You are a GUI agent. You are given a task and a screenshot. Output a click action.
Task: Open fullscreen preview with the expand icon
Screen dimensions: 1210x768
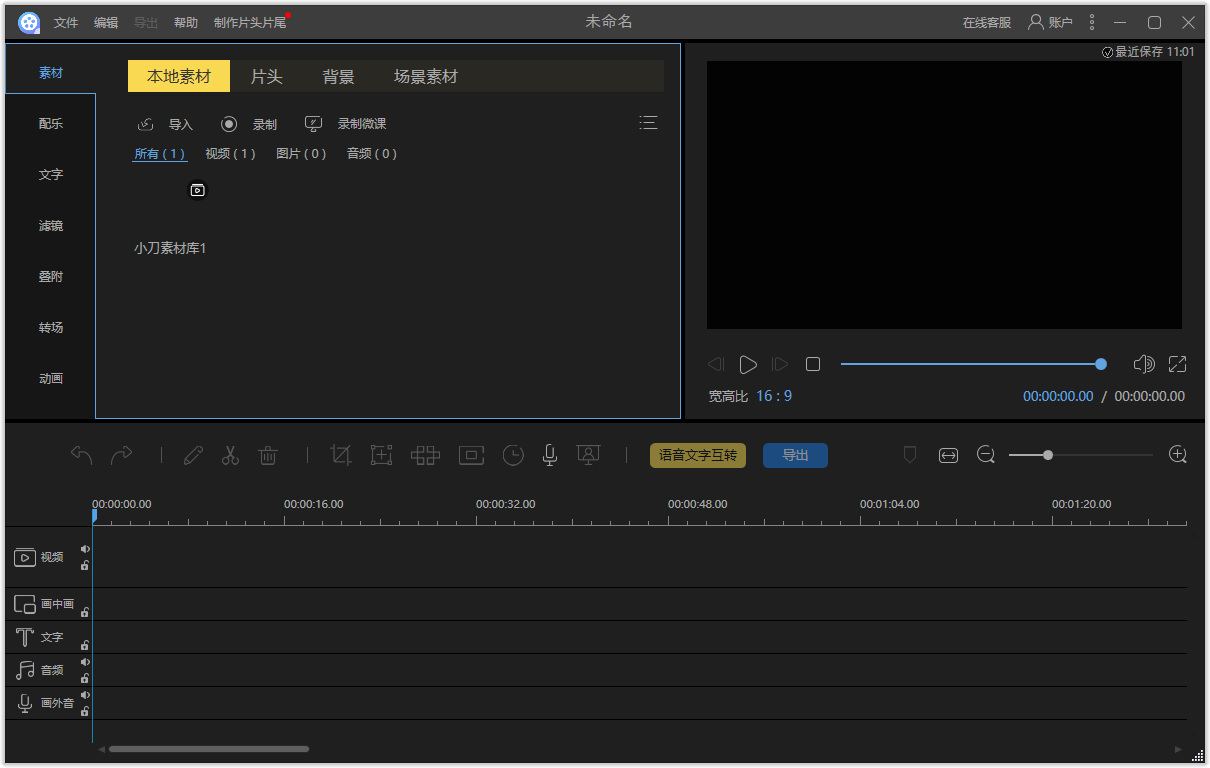(x=1177, y=365)
